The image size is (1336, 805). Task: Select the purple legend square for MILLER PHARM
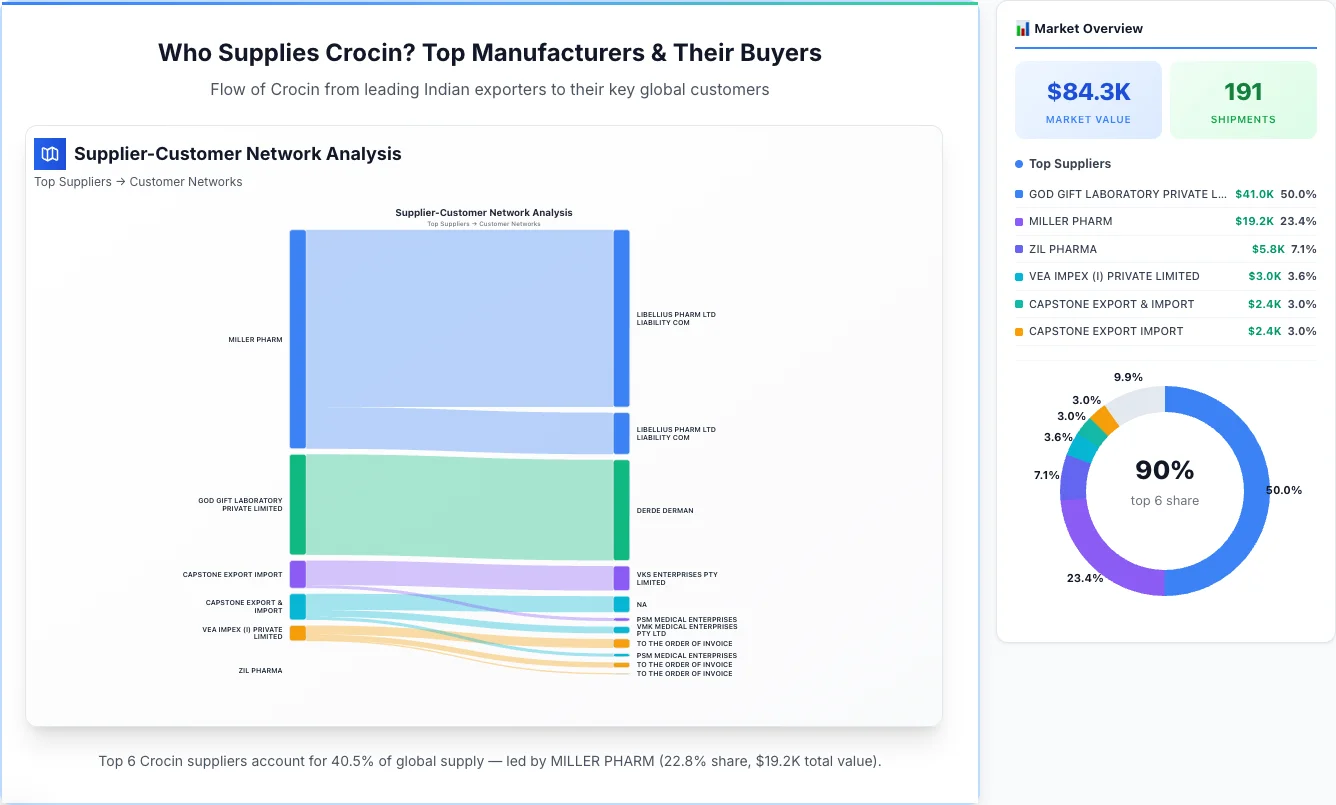click(x=1017, y=221)
